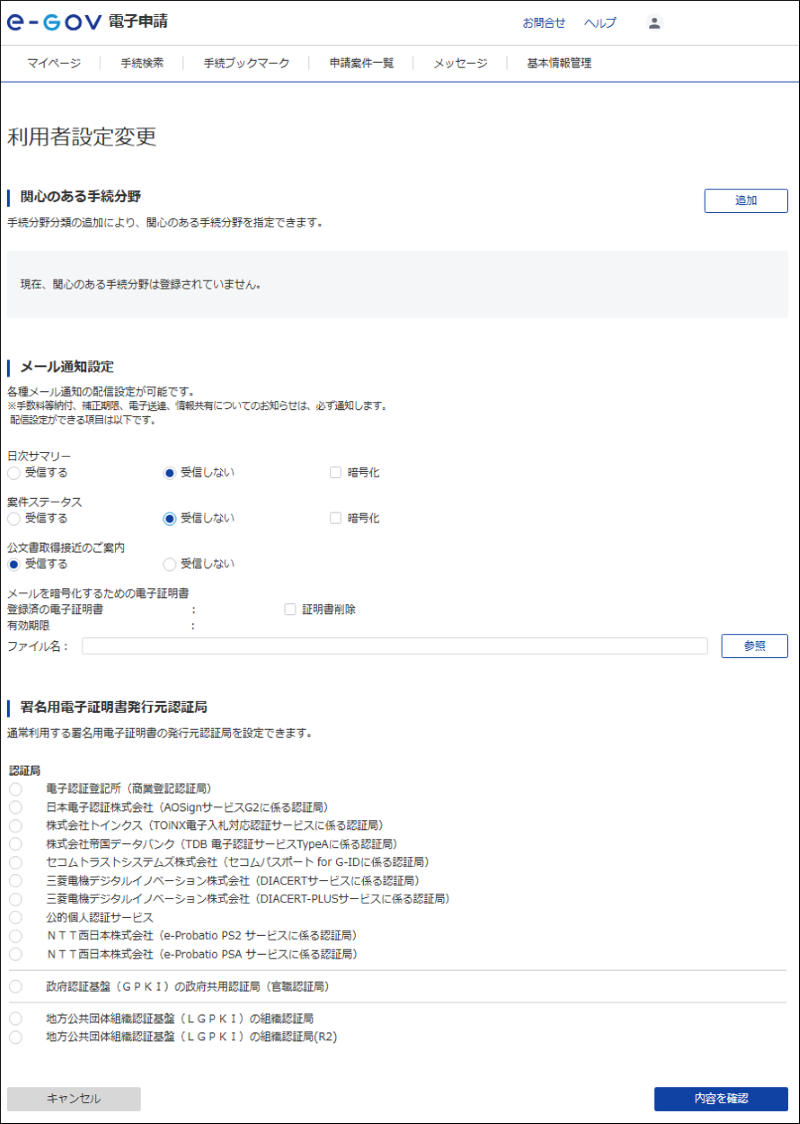The height and width of the screenshot is (1124, 800).
Task: Select 受信しない for 公文書取得接近のご案内
Action: [x=170, y=564]
